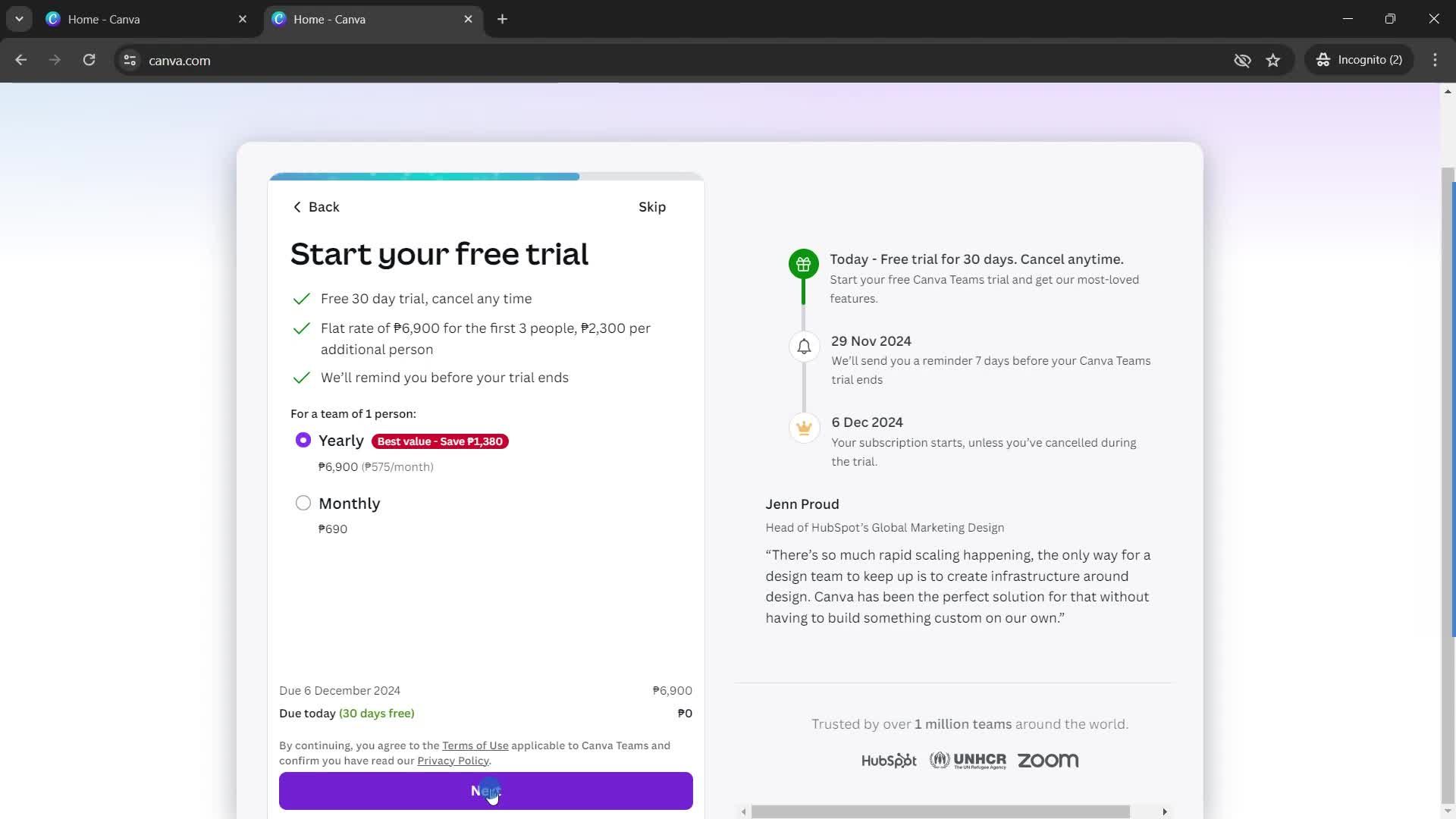Viewport: 1456px width, 819px height.
Task: Switch to the first Home - Canva tab
Action: click(148, 19)
